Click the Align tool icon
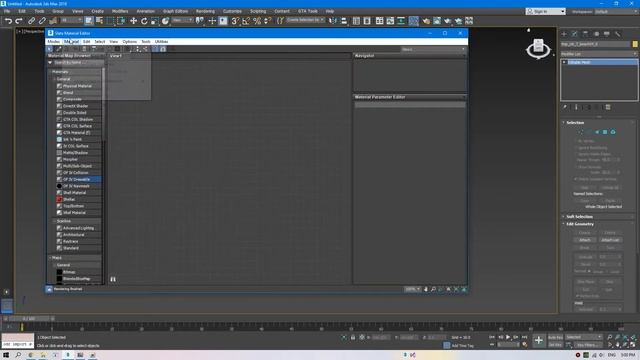The height and width of the screenshot is (360, 640). coord(344,21)
